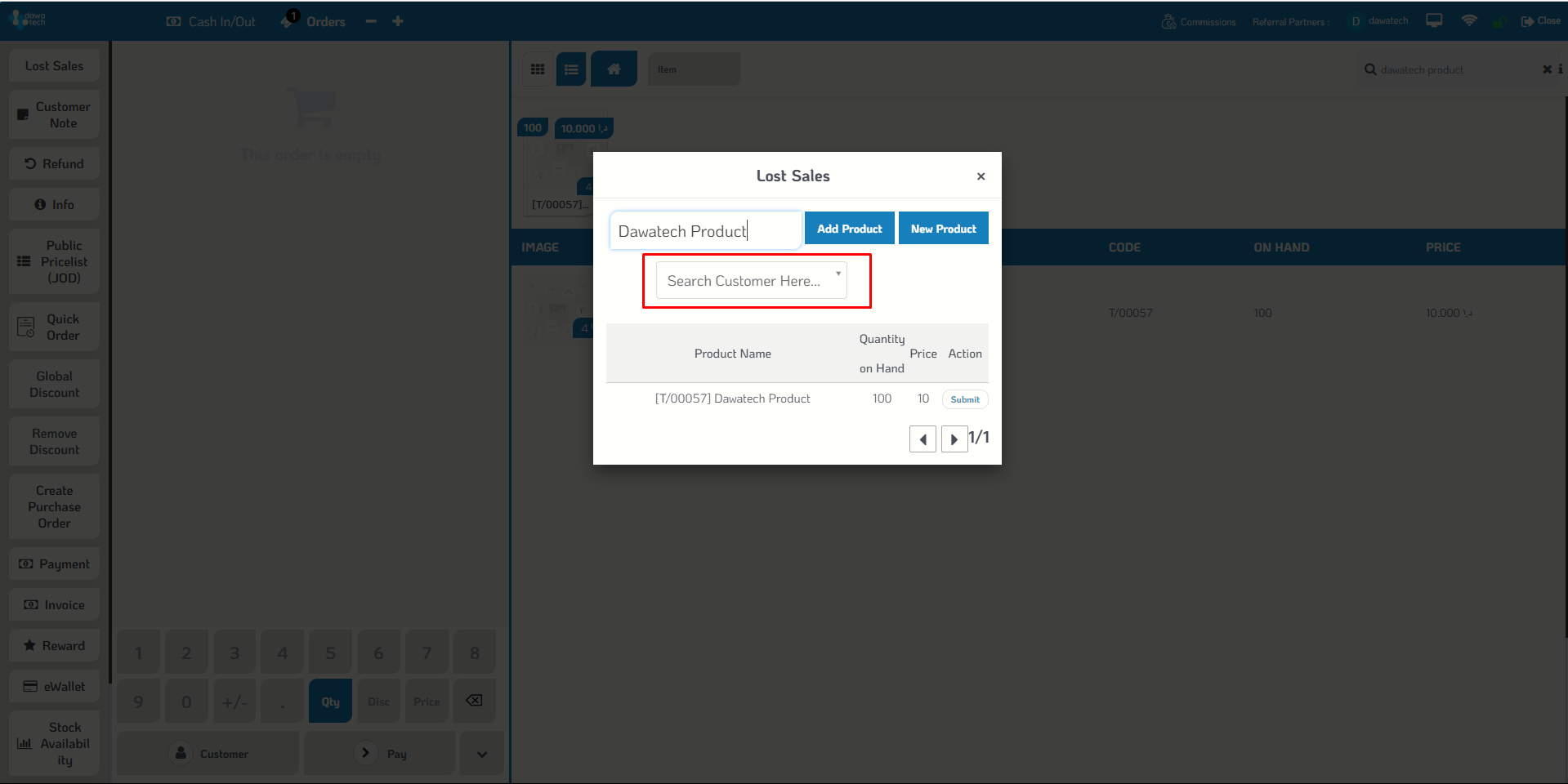Check the wifi connection status icon

pyautogui.click(x=1469, y=20)
